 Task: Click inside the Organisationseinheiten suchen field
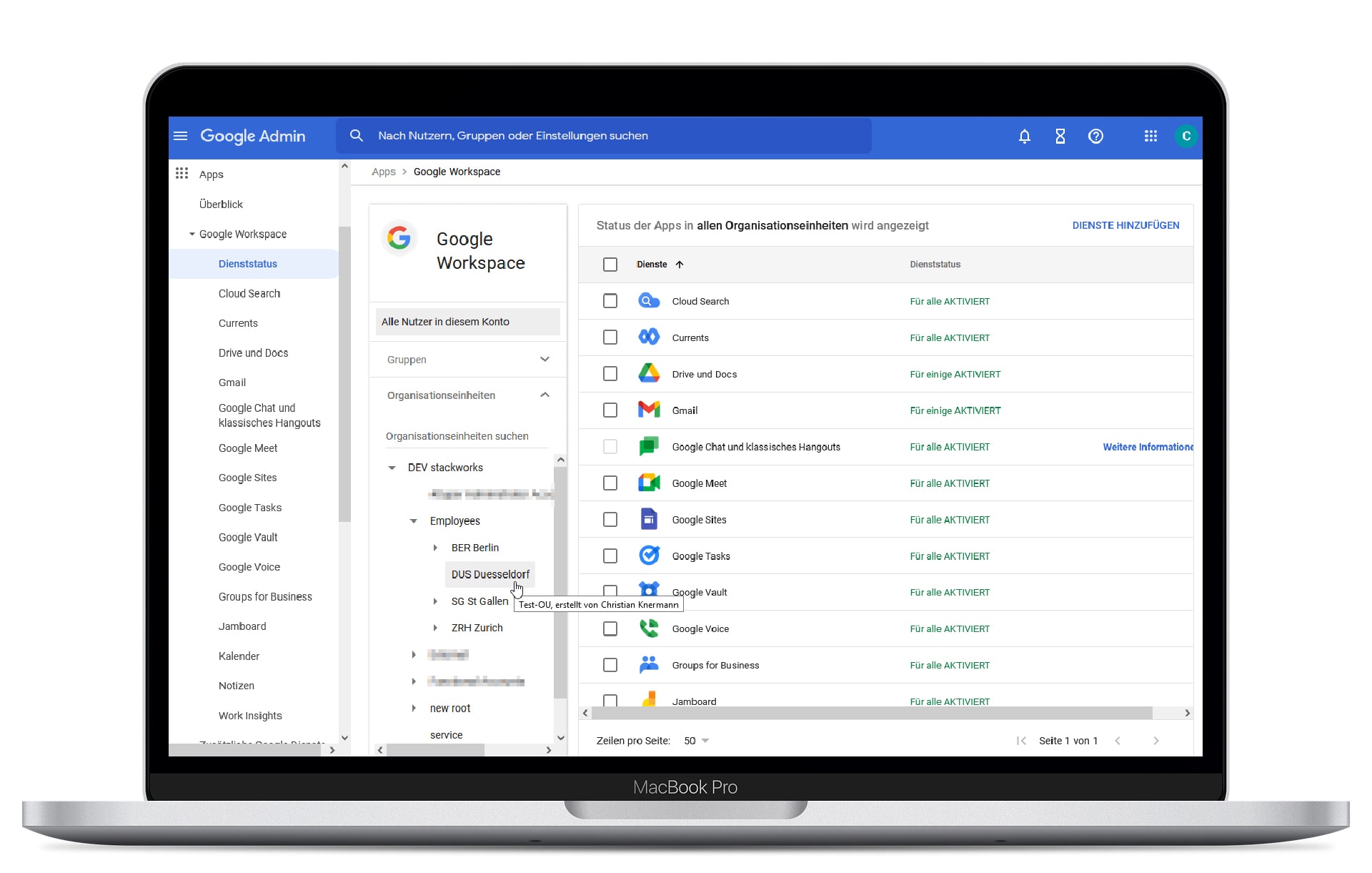coord(457,436)
